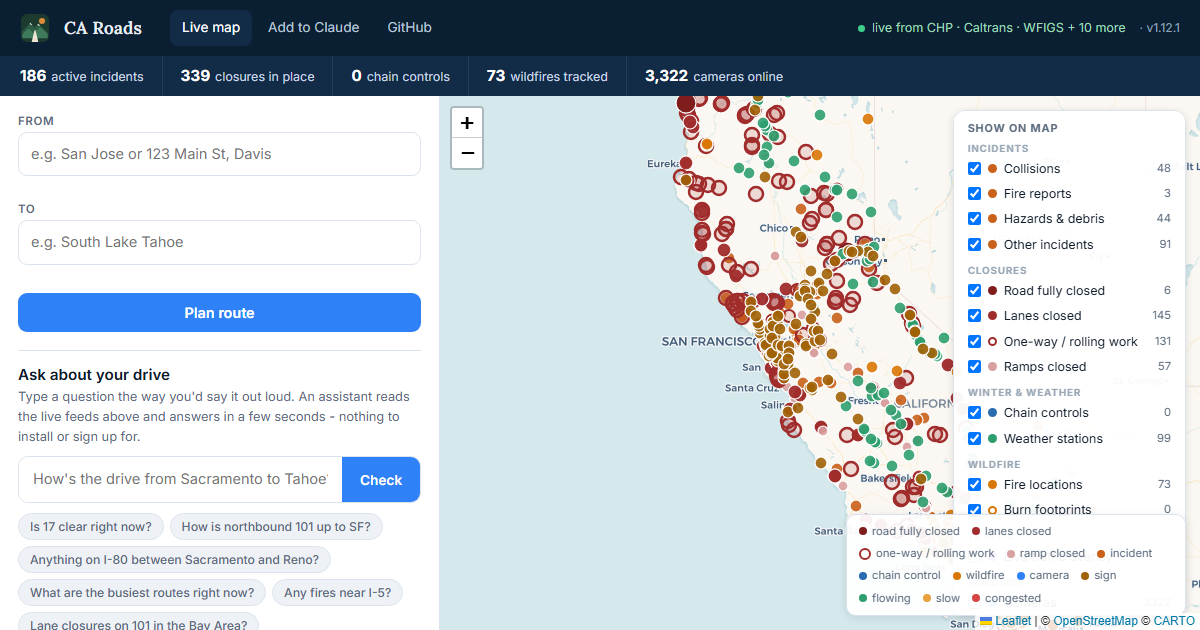Toggle the Fire locations checkbox
Image resolution: width=1200 pixels, height=630 pixels.
pyautogui.click(x=975, y=484)
